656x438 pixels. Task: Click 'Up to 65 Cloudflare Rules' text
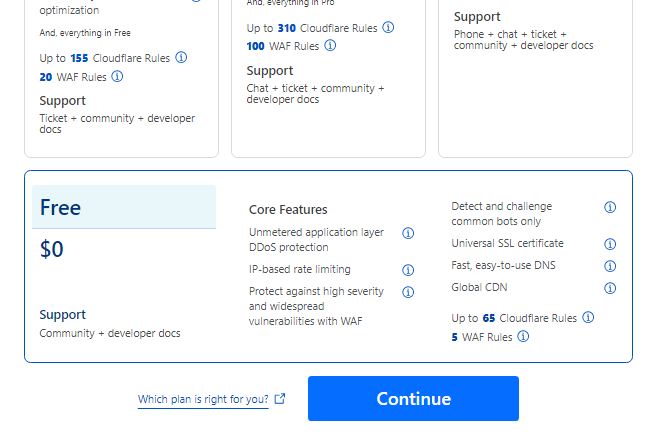pyautogui.click(x=514, y=318)
